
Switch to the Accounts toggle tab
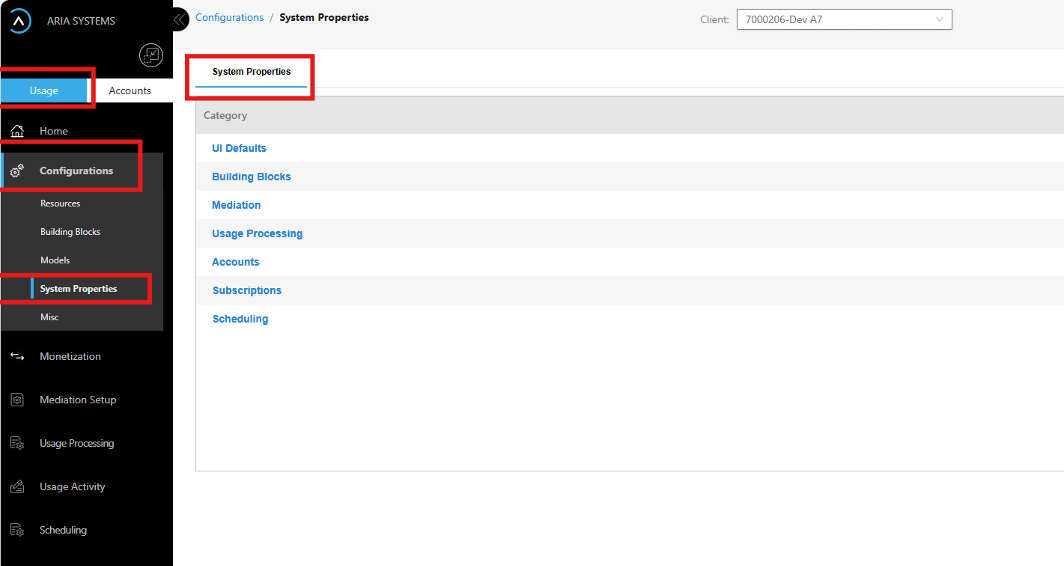[x=130, y=90]
